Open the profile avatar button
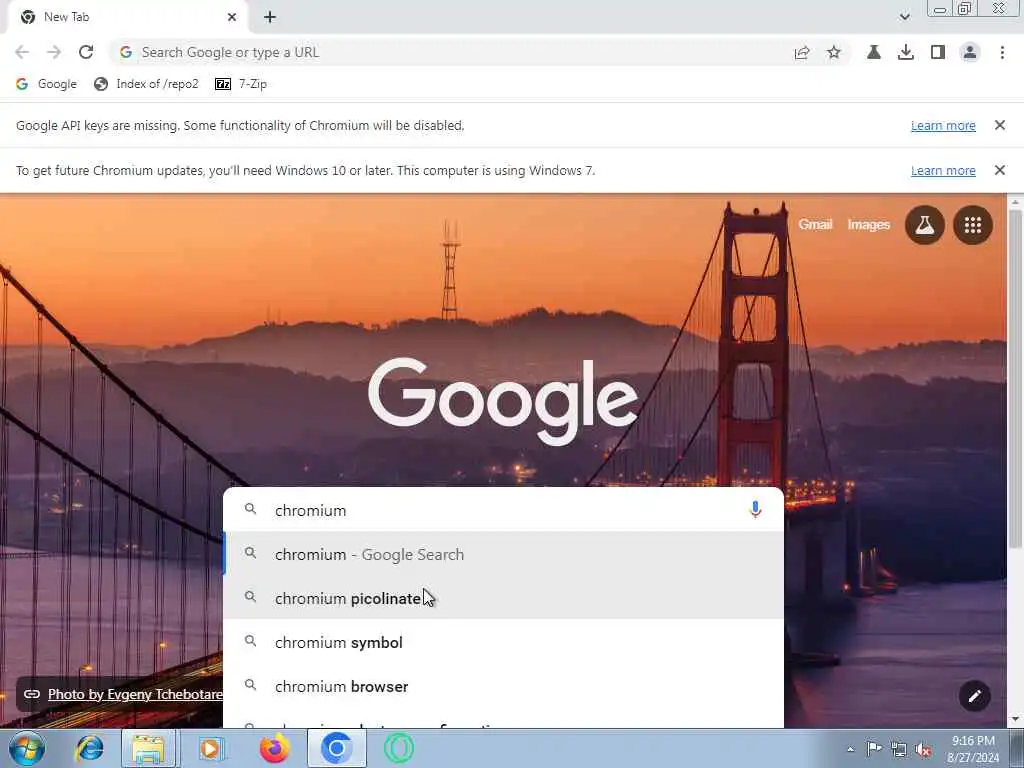This screenshot has width=1024, height=768. click(970, 52)
